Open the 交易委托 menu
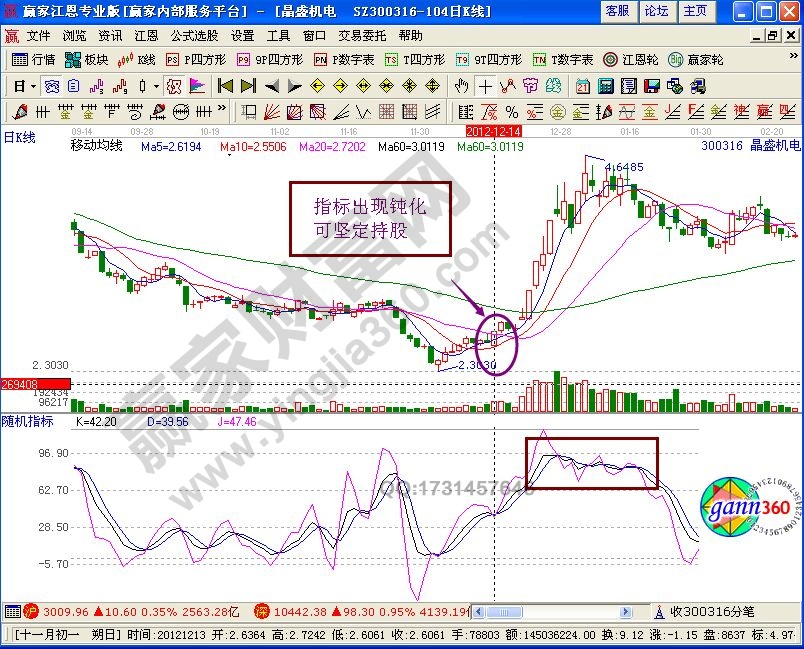Viewport: 804px width, 649px height. pos(360,35)
